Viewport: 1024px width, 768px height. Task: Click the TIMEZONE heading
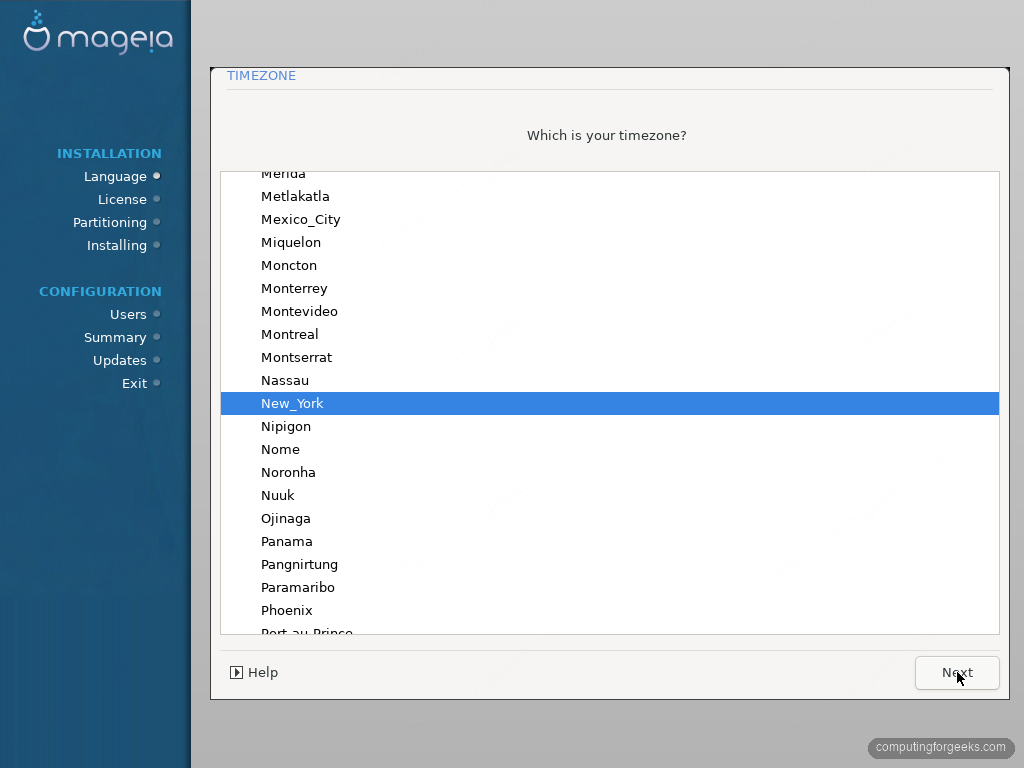coord(261,76)
